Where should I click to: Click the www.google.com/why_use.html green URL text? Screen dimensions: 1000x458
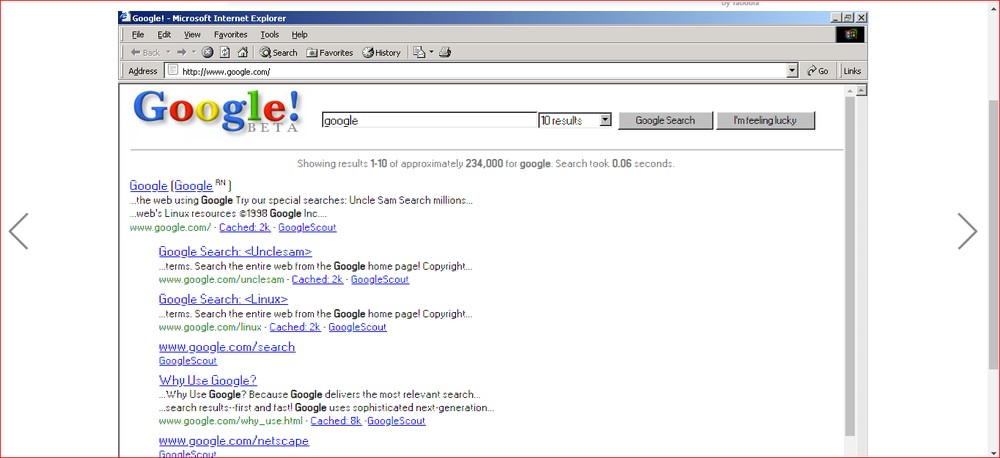[231, 421]
